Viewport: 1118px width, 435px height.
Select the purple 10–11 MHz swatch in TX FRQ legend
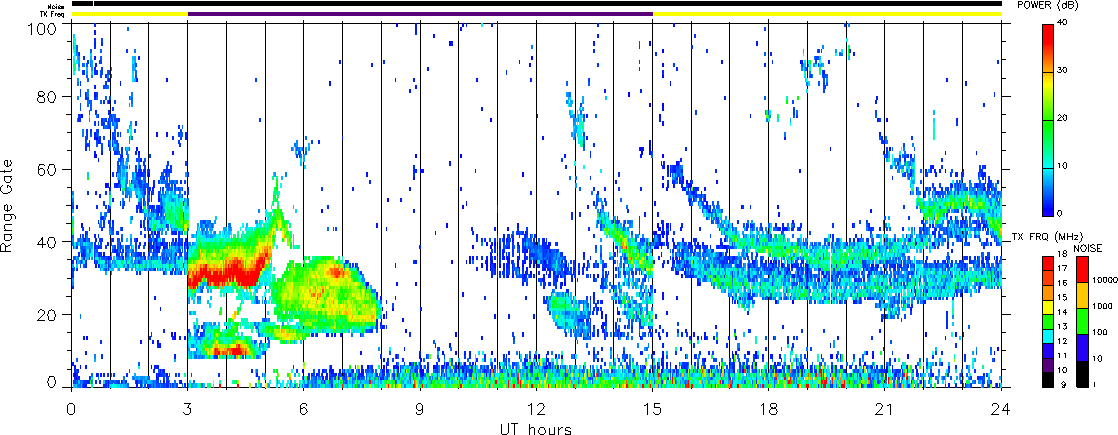pos(1047,364)
